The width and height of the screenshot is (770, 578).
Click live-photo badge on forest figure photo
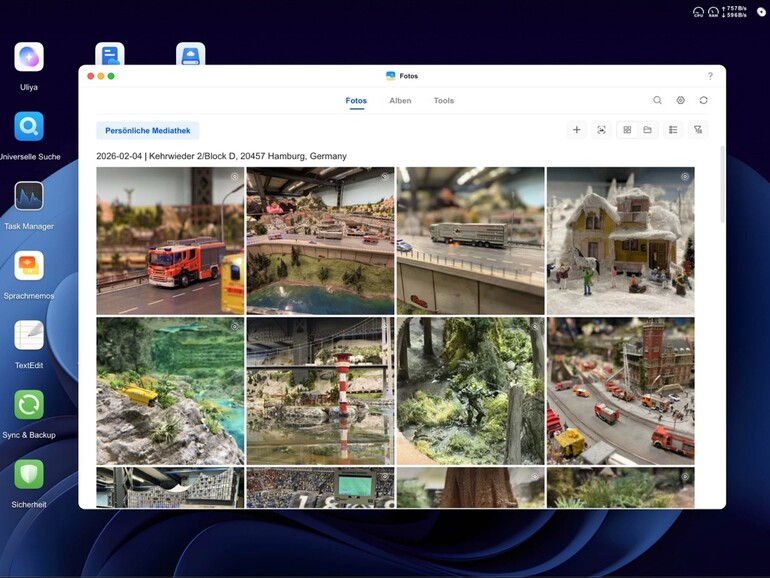tap(535, 327)
